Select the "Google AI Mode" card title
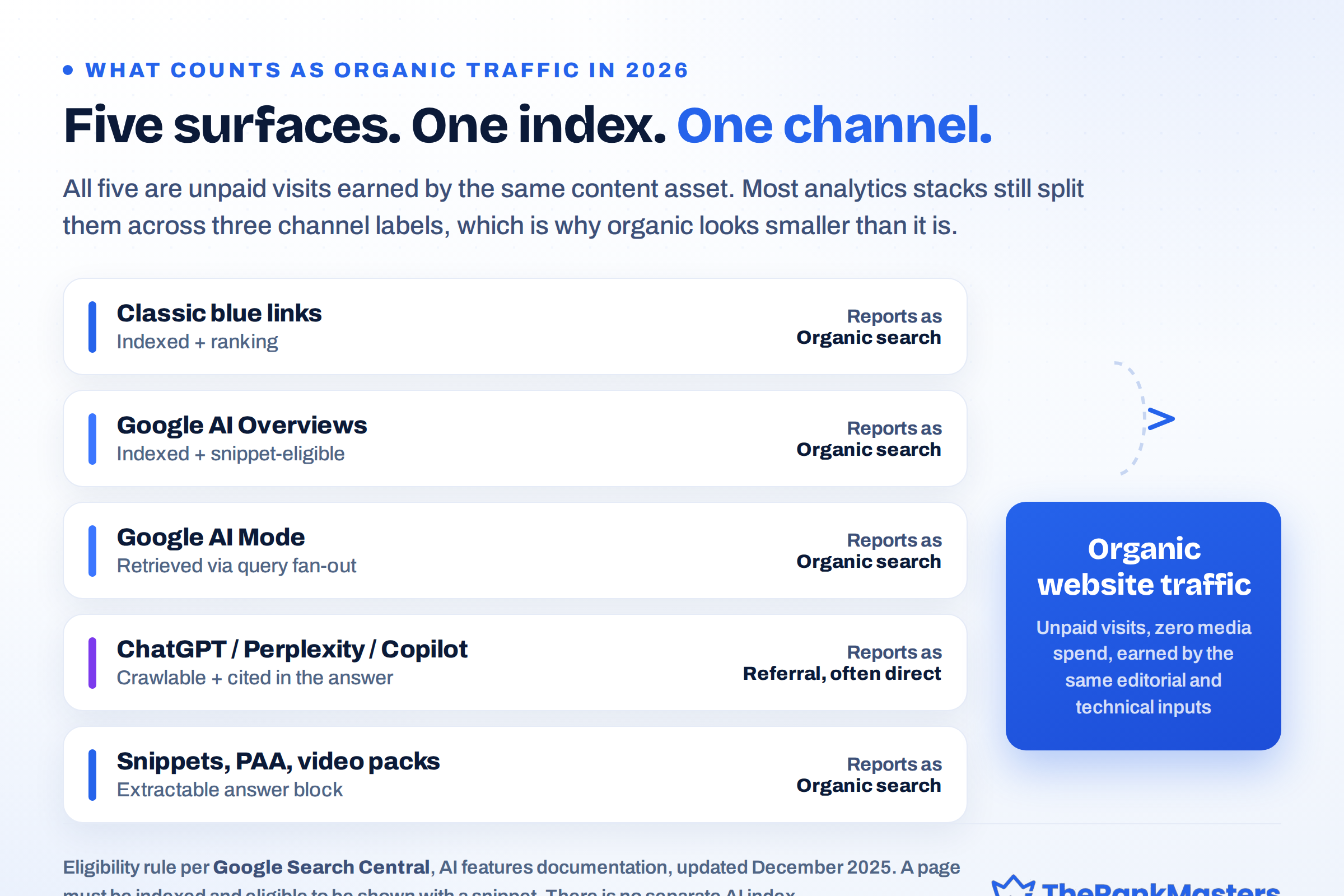Screen dimensions: 1344x896 pos(211,537)
